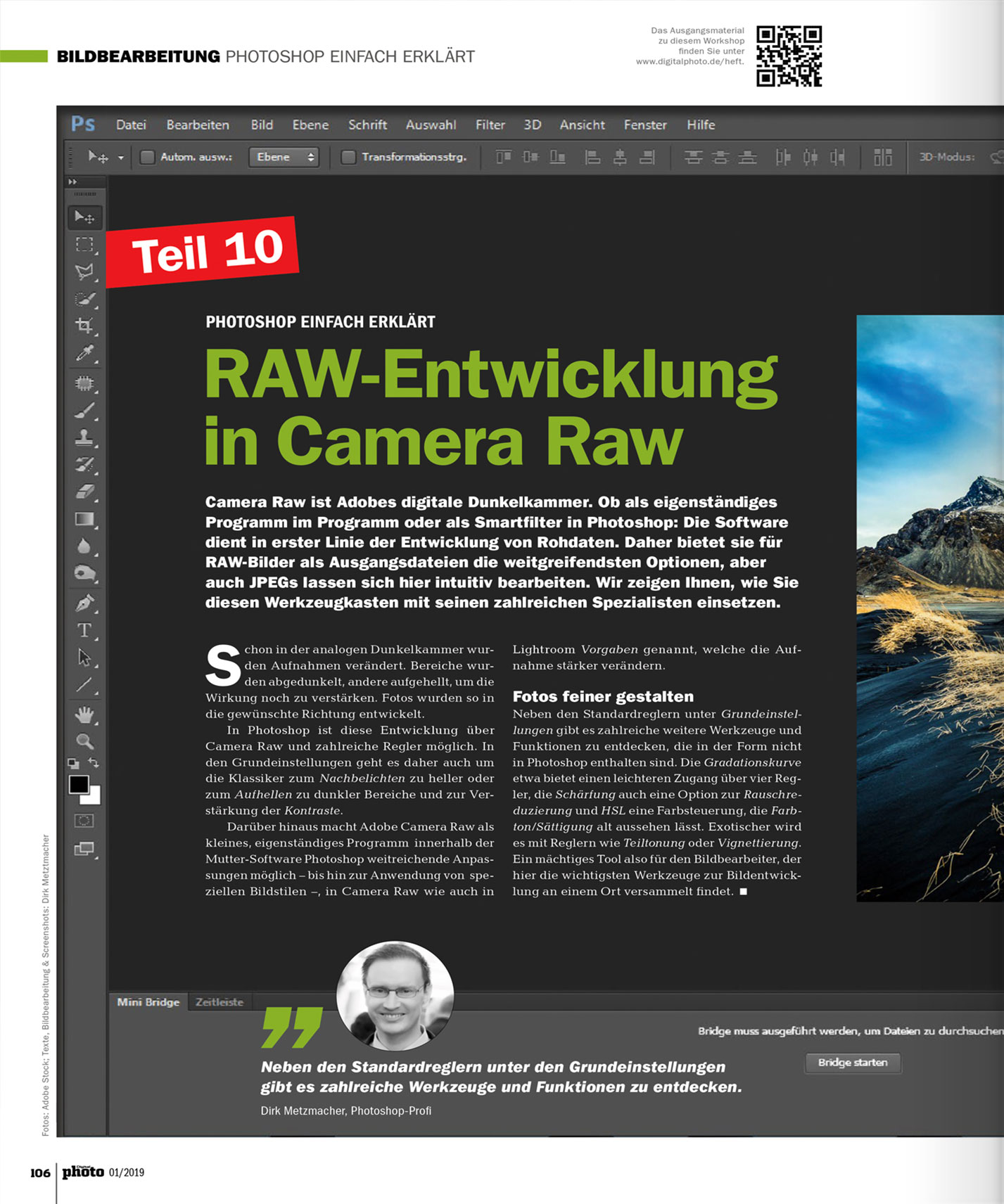Select the Path Selection arrow tool
Viewport: 1004px width, 1204px height.
tap(84, 658)
